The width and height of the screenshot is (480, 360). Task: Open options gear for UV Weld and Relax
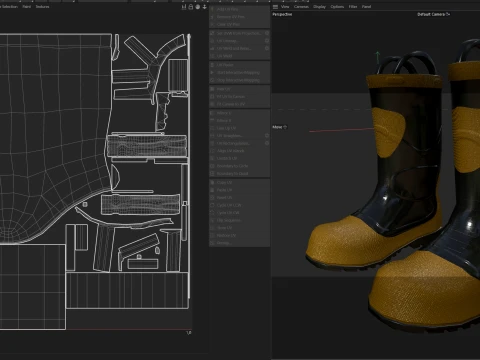(267, 48)
